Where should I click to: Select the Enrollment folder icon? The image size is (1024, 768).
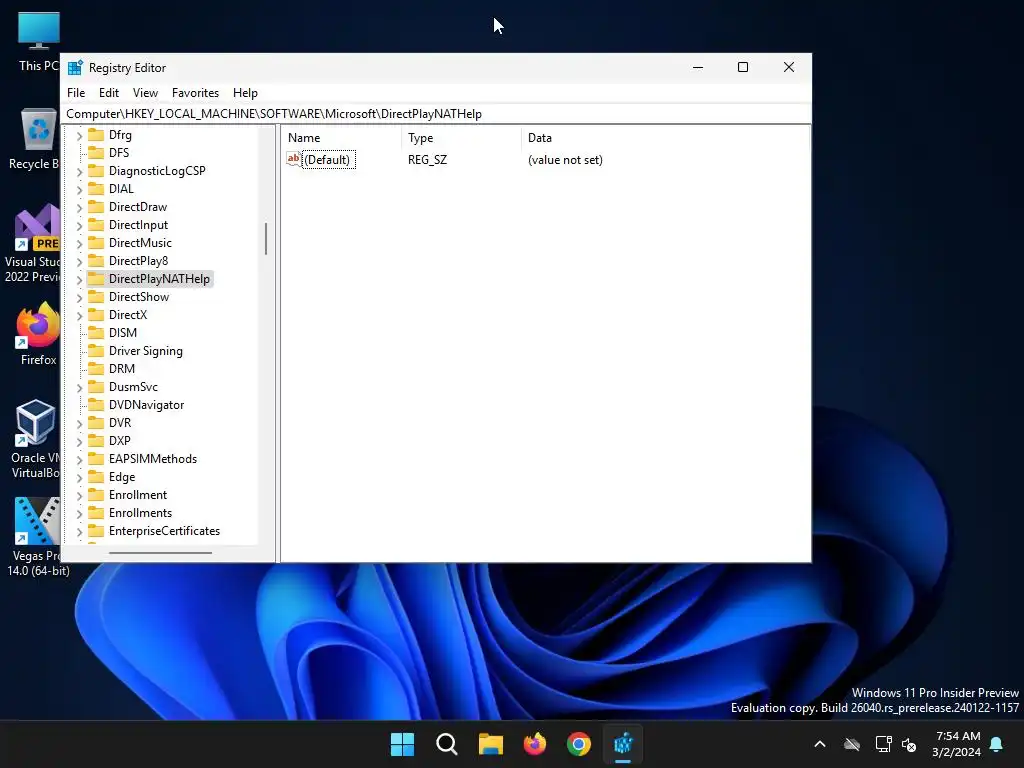tap(96, 495)
